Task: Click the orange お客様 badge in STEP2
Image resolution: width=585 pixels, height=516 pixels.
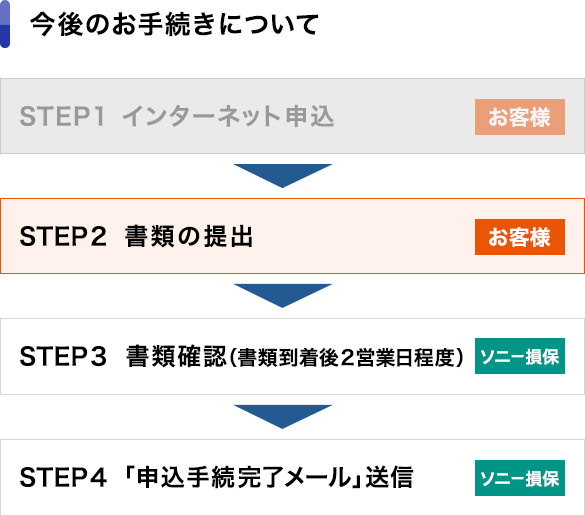Action: point(520,237)
